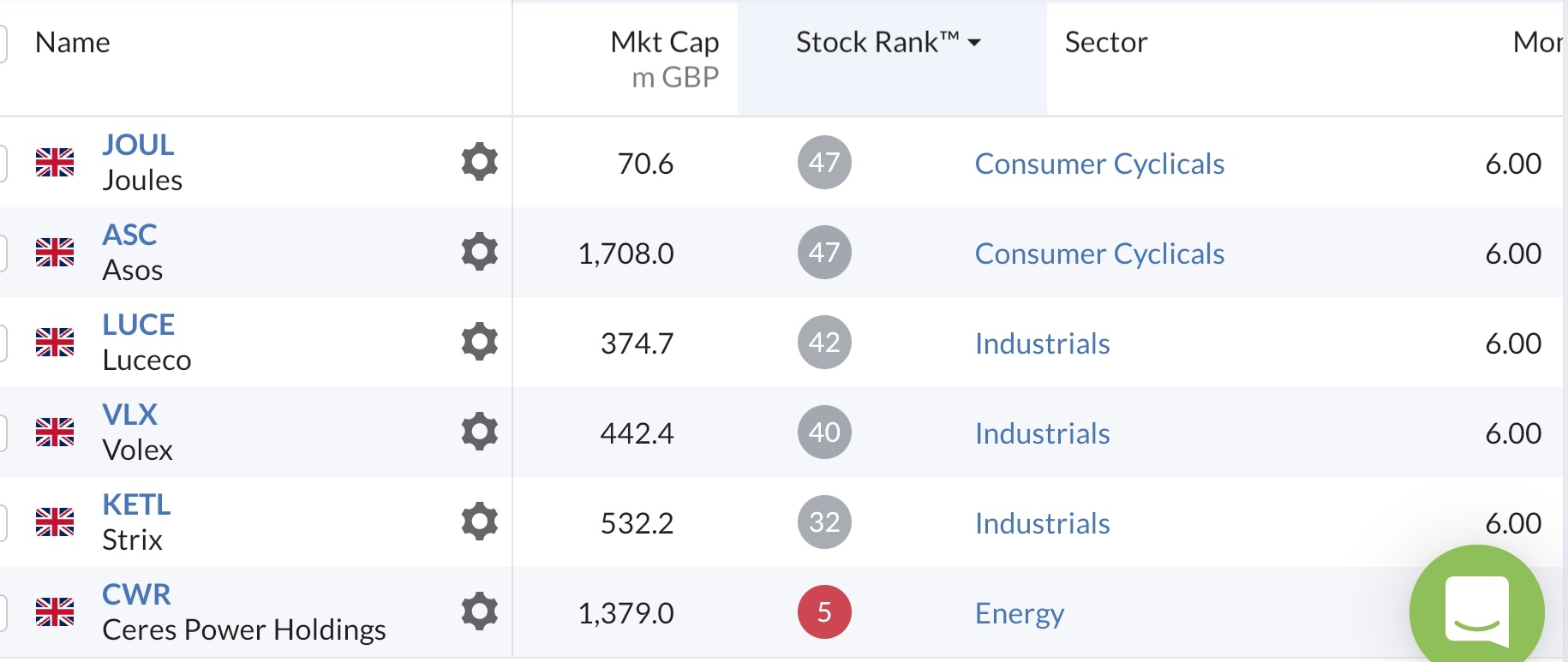Open the VLX Volex ticker link
The width and height of the screenshot is (1568, 662).
click(129, 414)
